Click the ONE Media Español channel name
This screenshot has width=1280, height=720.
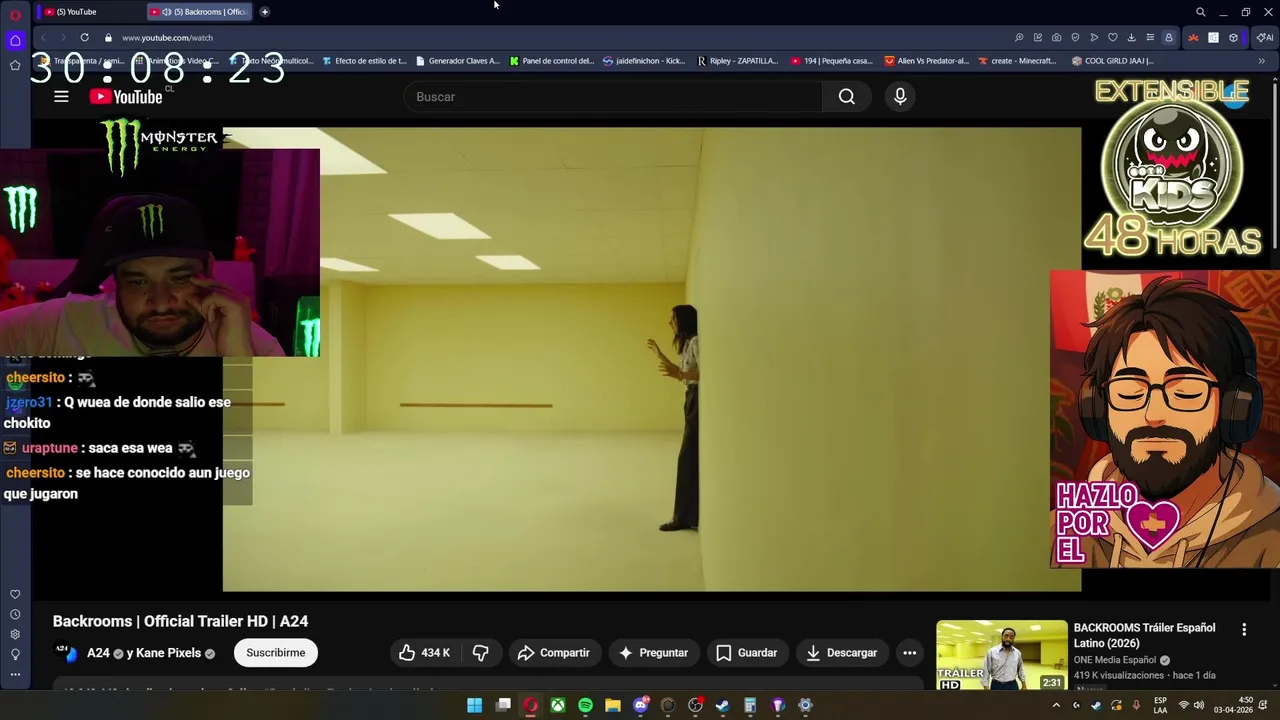pos(1114,660)
